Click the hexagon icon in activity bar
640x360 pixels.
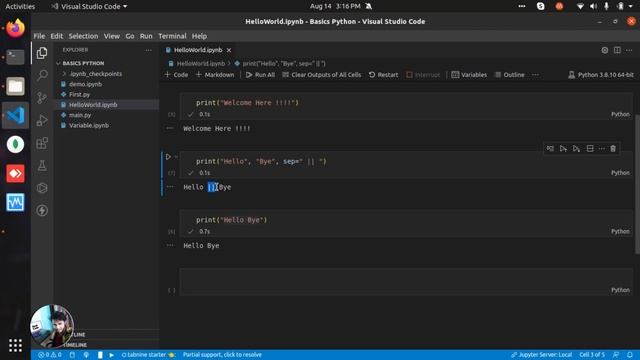pyautogui.click(x=42, y=188)
